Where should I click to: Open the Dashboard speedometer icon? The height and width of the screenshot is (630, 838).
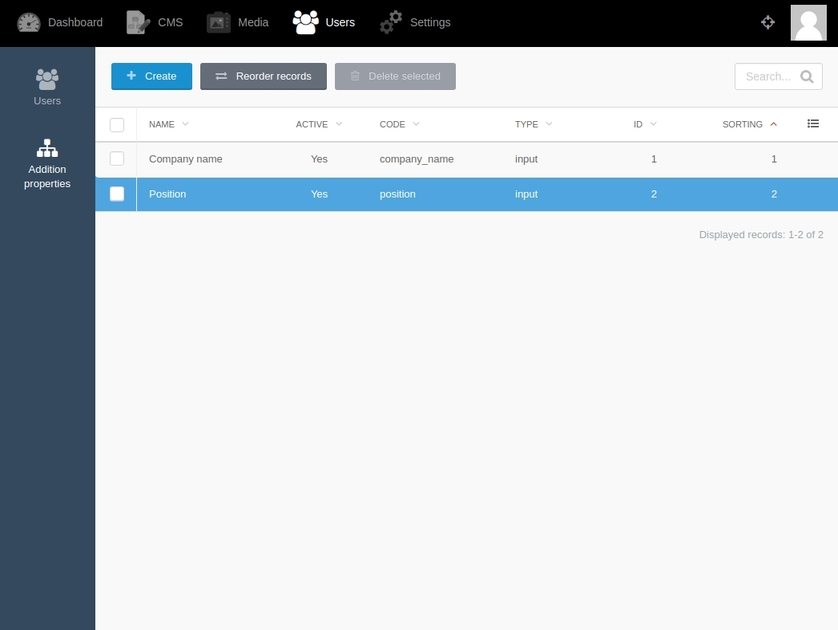(28, 22)
